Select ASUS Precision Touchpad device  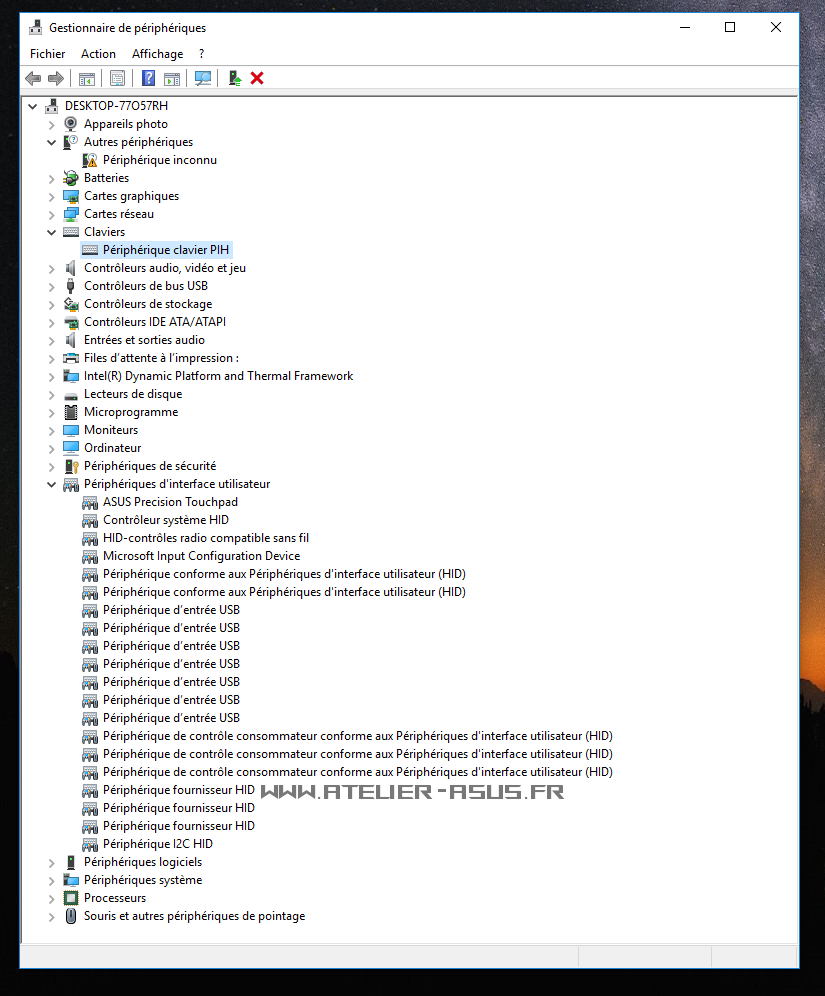170,502
